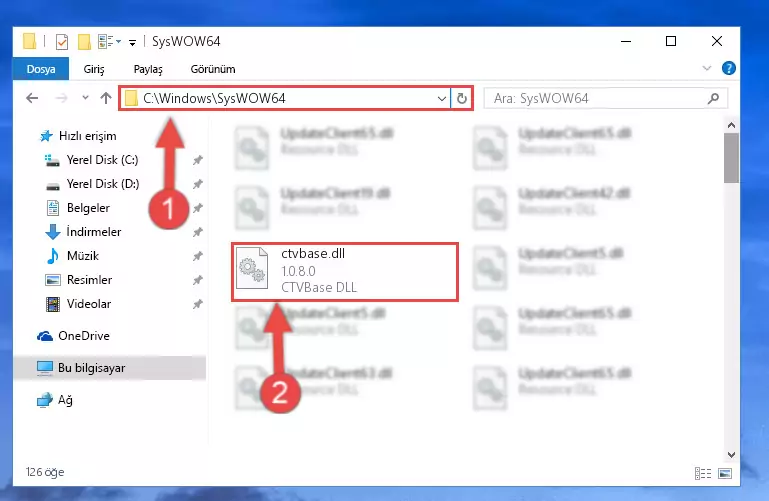Viewport: 769px width, 501px height.
Task: Click the folder icon in address bar
Action: click(x=131, y=99)
